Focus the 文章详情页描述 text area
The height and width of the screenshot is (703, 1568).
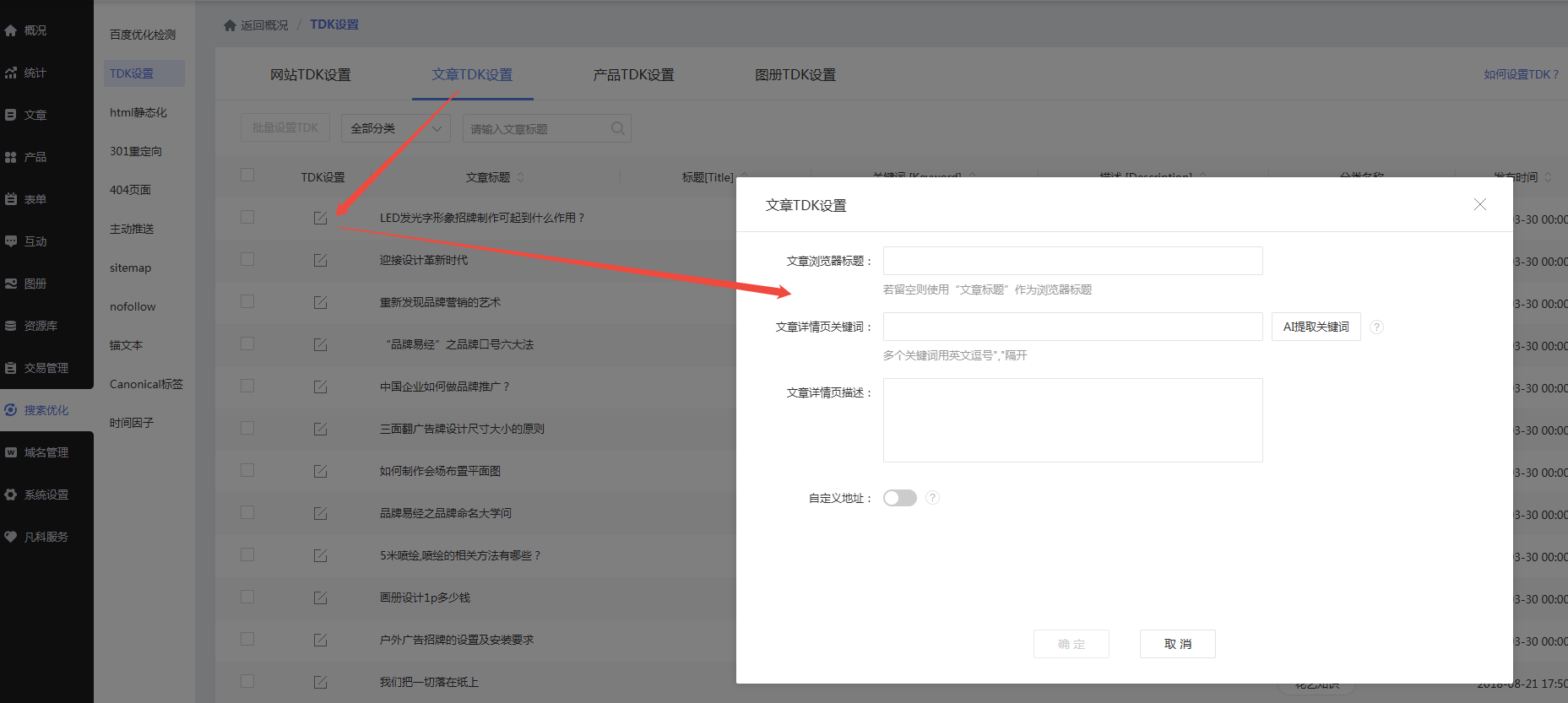click(1073, 420)
